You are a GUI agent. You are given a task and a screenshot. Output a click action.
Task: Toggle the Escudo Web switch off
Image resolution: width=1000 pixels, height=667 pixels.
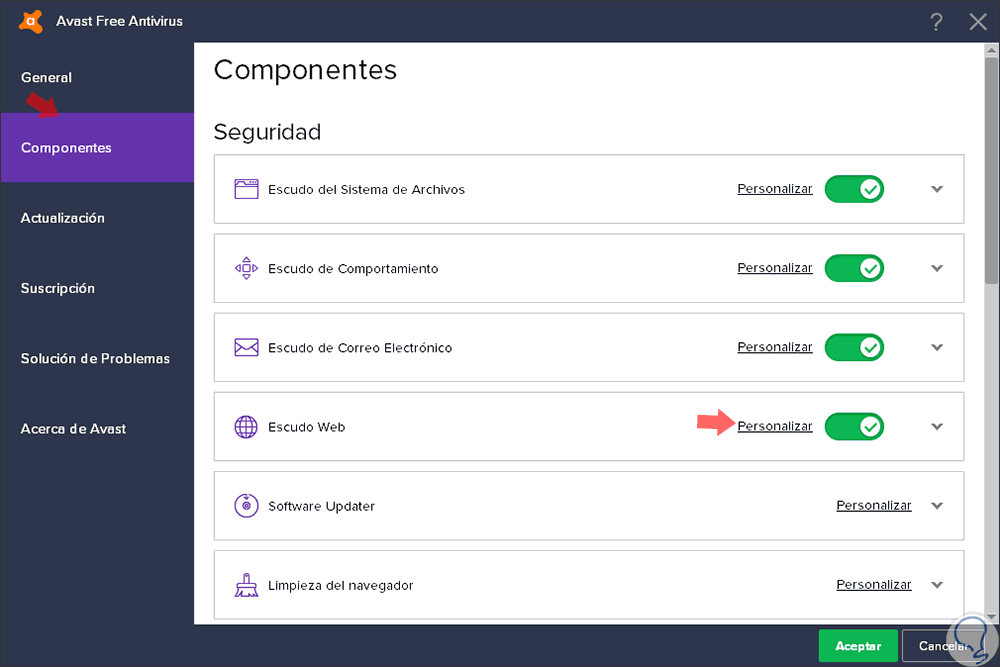854,427
